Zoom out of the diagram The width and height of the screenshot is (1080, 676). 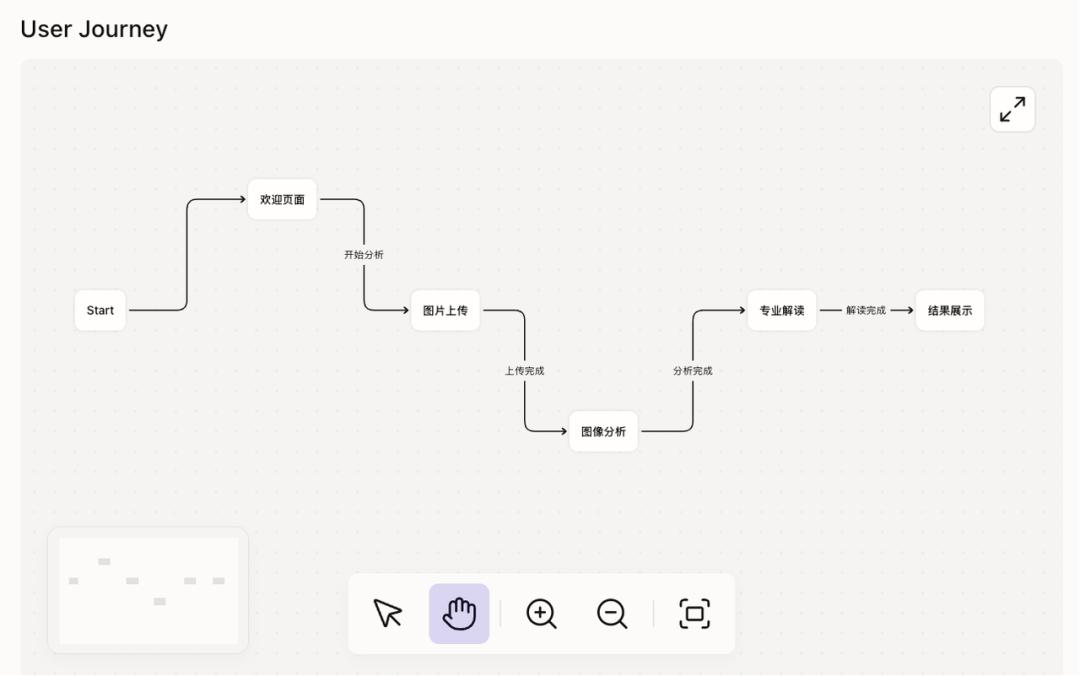pyautogui.click(x=613, y=614)
